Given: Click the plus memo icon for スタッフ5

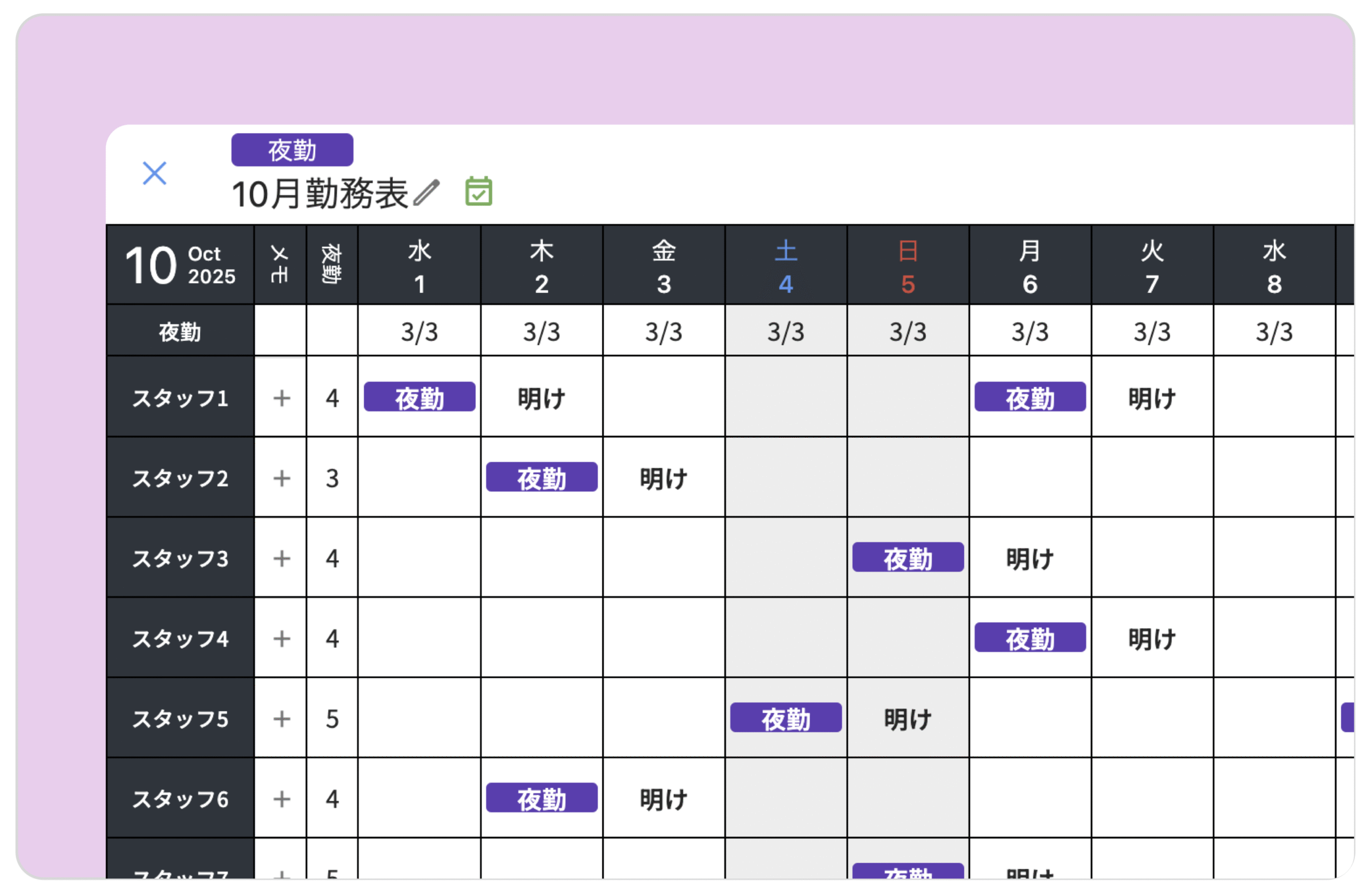Looking at the screenshot, I should point(281,719).
